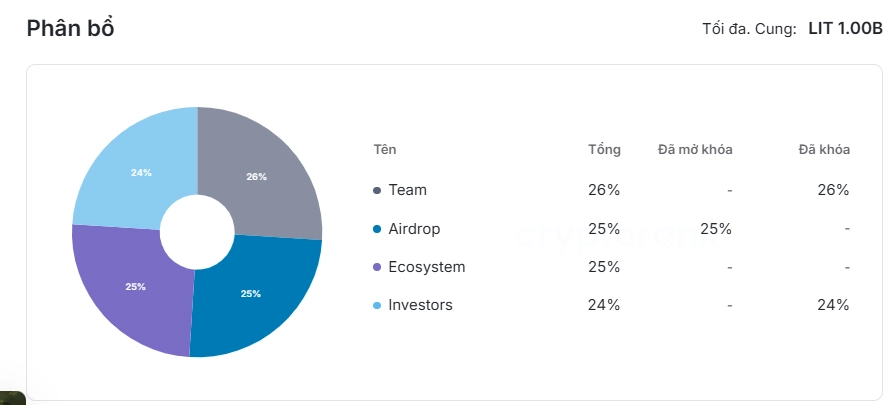Select the Investors row label

pos(420,305)
